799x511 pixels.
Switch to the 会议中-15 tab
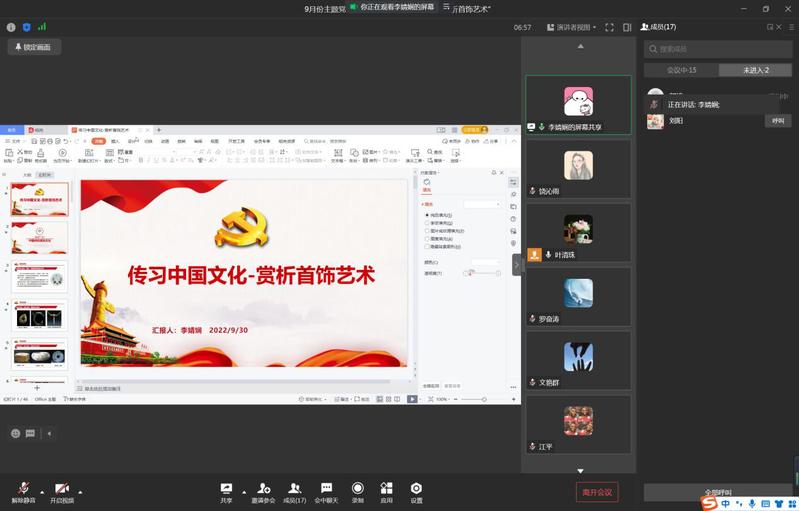(681, 70)
